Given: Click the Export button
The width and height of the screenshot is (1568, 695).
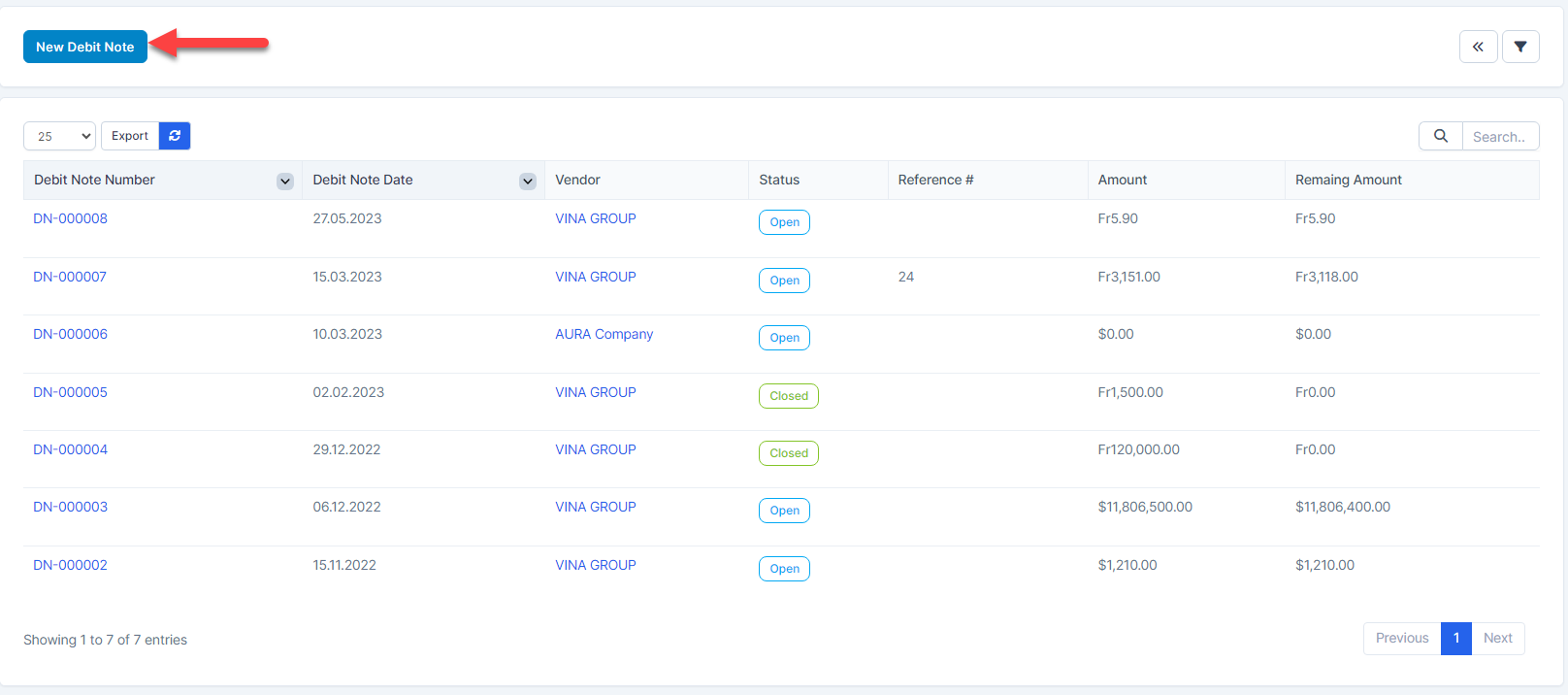Looking at the screenshot, I should pos(130,136).
